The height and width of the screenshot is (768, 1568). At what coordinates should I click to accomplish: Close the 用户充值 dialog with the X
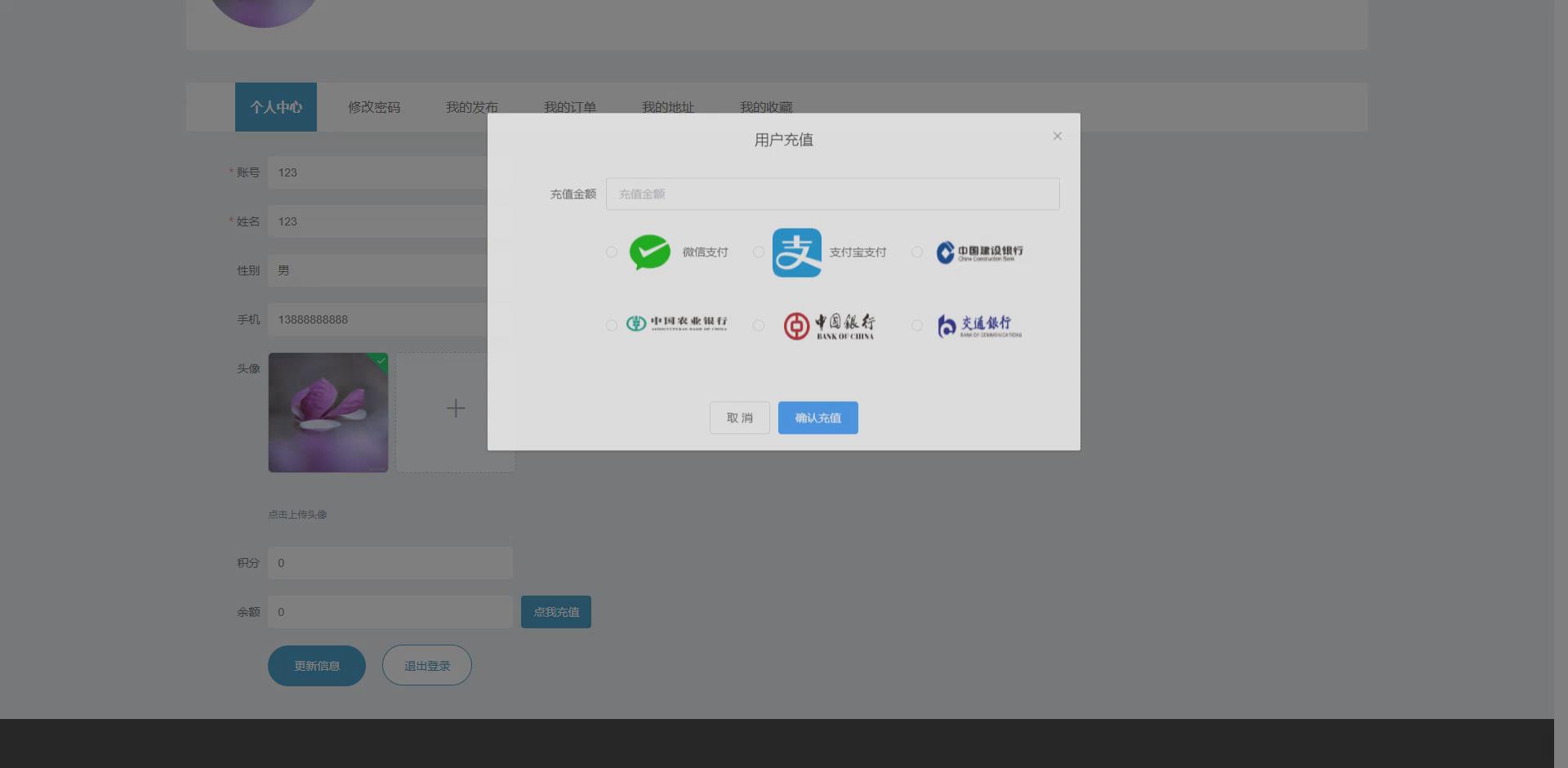click(1058, 136)
